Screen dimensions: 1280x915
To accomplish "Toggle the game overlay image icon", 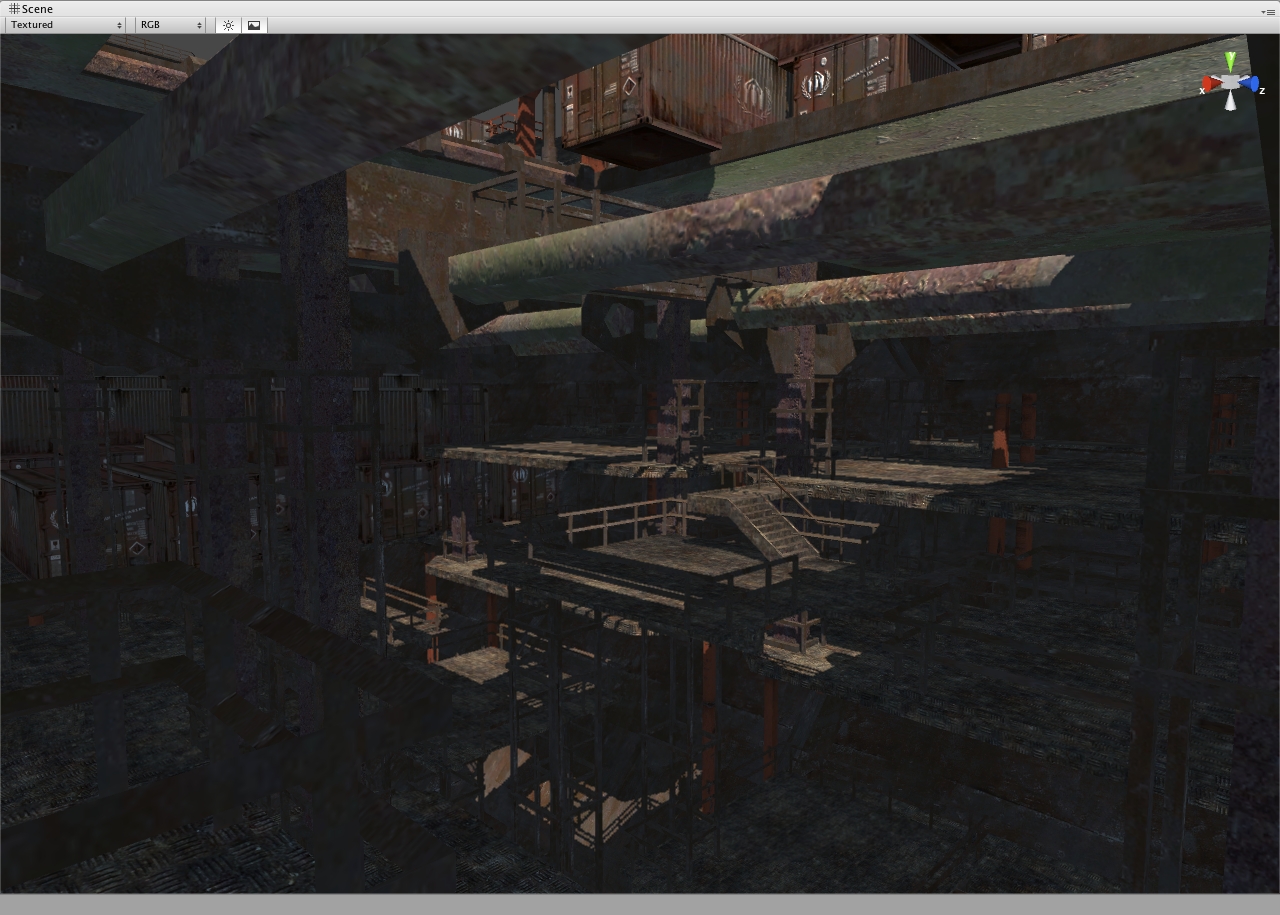I will tap(254, 25).
